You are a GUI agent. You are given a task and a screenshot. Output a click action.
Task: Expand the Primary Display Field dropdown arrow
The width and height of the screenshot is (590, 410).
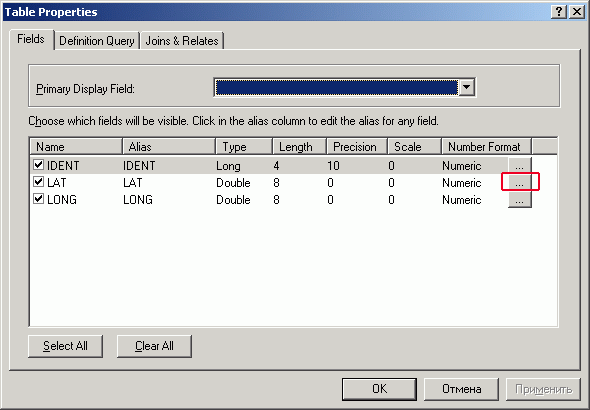pos(467,87)
